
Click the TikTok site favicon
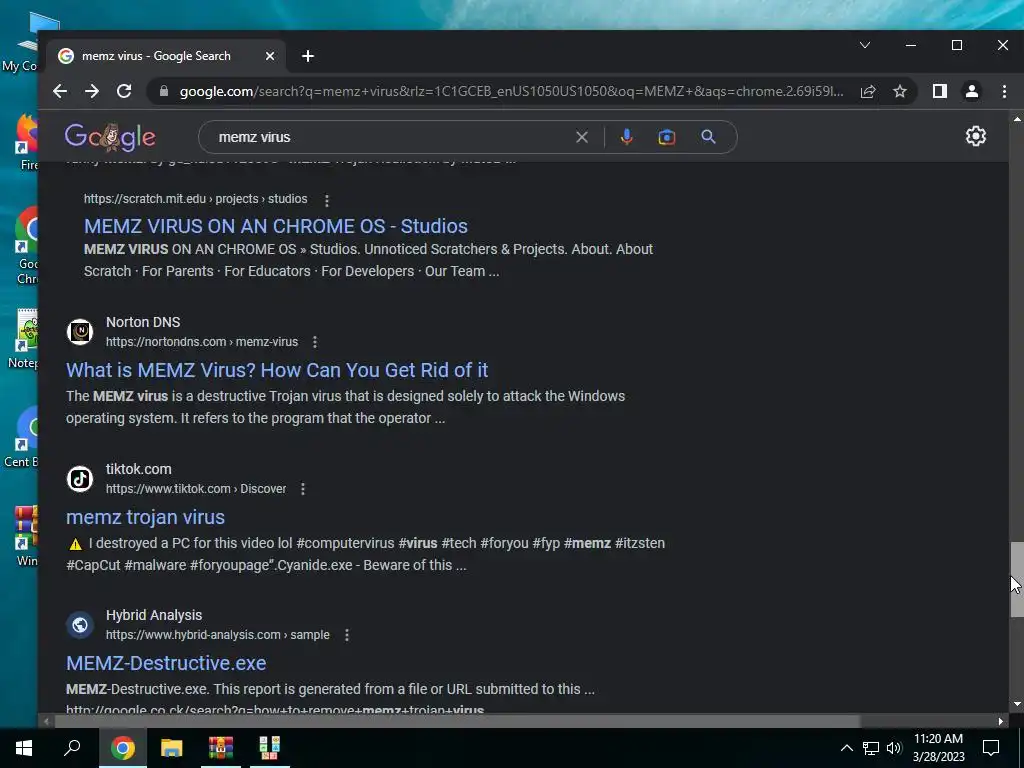[80, 479]
